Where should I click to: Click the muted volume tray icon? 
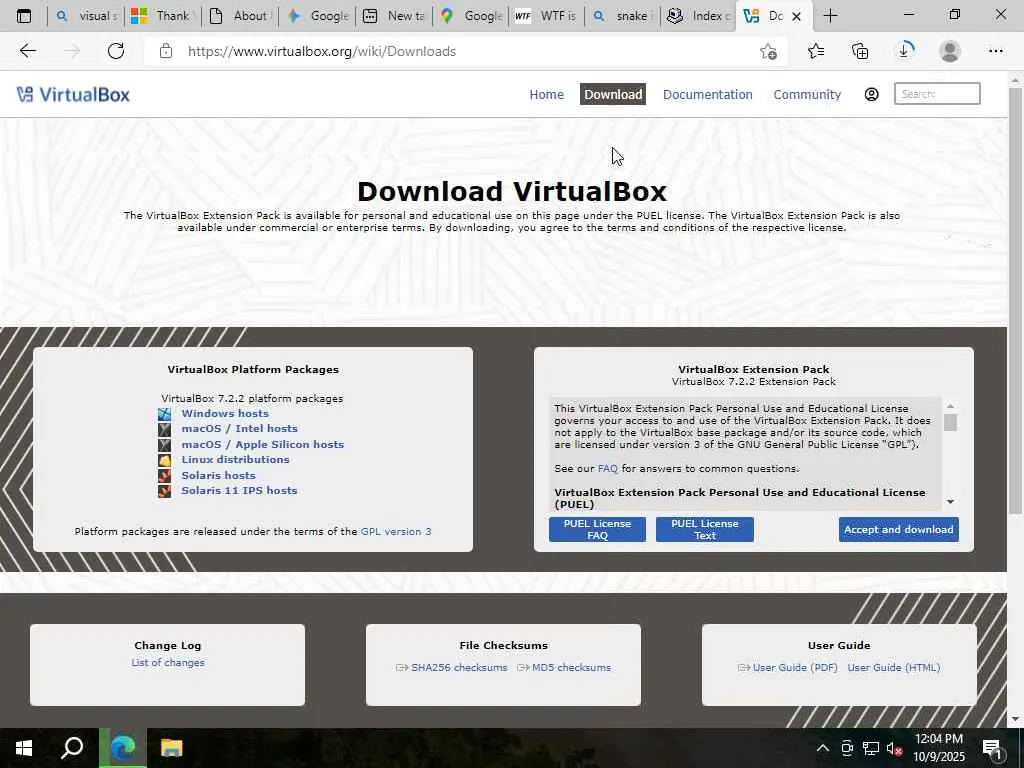[894, 748]
